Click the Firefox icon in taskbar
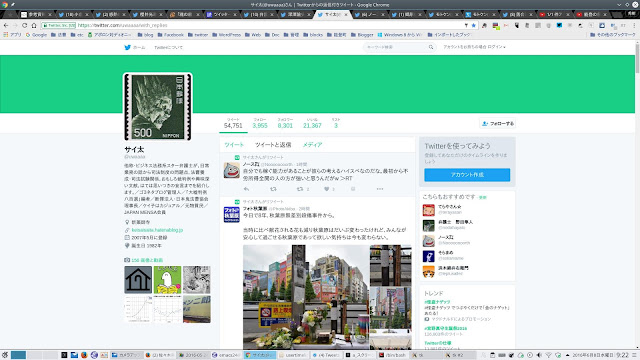640x360 pixels. click(84, 355)
